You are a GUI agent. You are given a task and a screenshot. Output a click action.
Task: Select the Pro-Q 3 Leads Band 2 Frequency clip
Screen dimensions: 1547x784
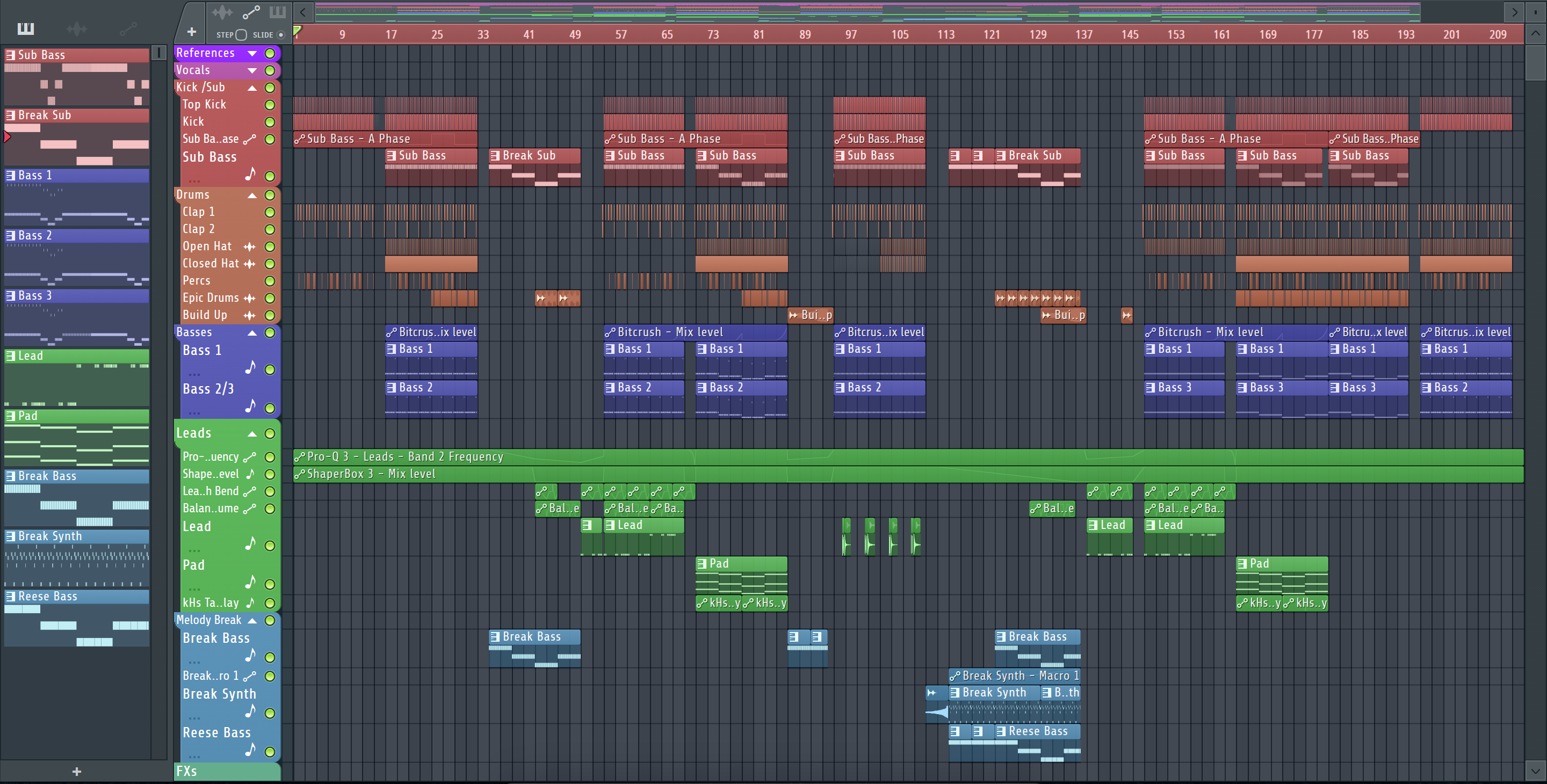click(908, 457)
